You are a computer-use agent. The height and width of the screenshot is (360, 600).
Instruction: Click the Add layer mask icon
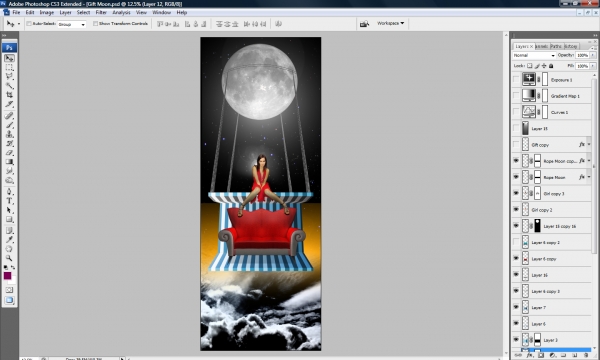coord(541,355)
